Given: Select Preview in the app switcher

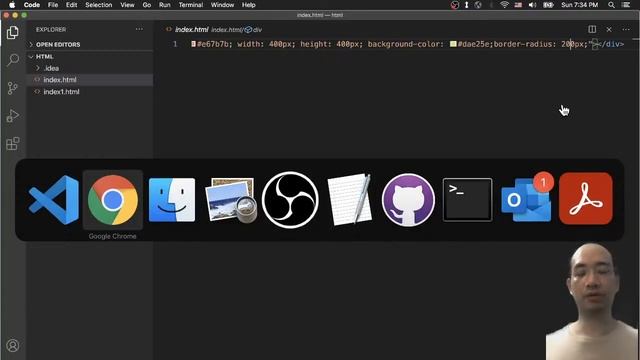Looking at the screenshot, I should pyautogui.click(x=231, y=200).
